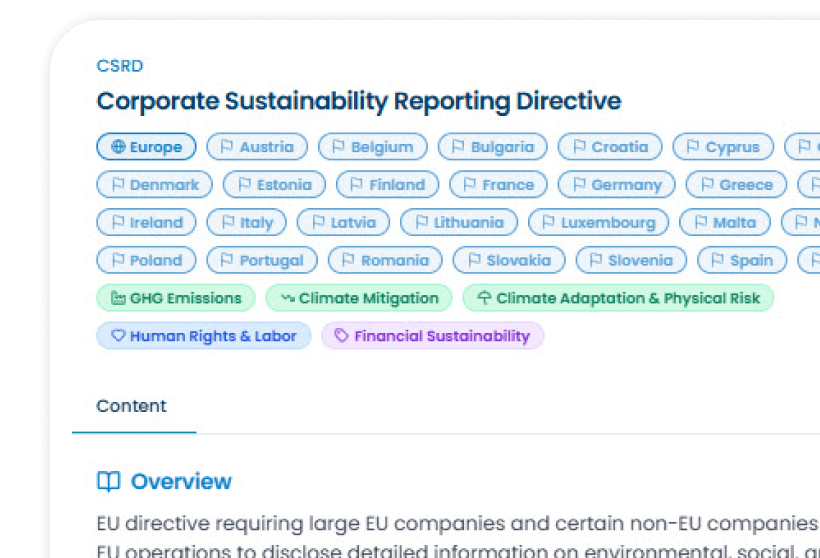Click the Overview section heading
This screenshot has width=820, height=558.
coord(181,481)
